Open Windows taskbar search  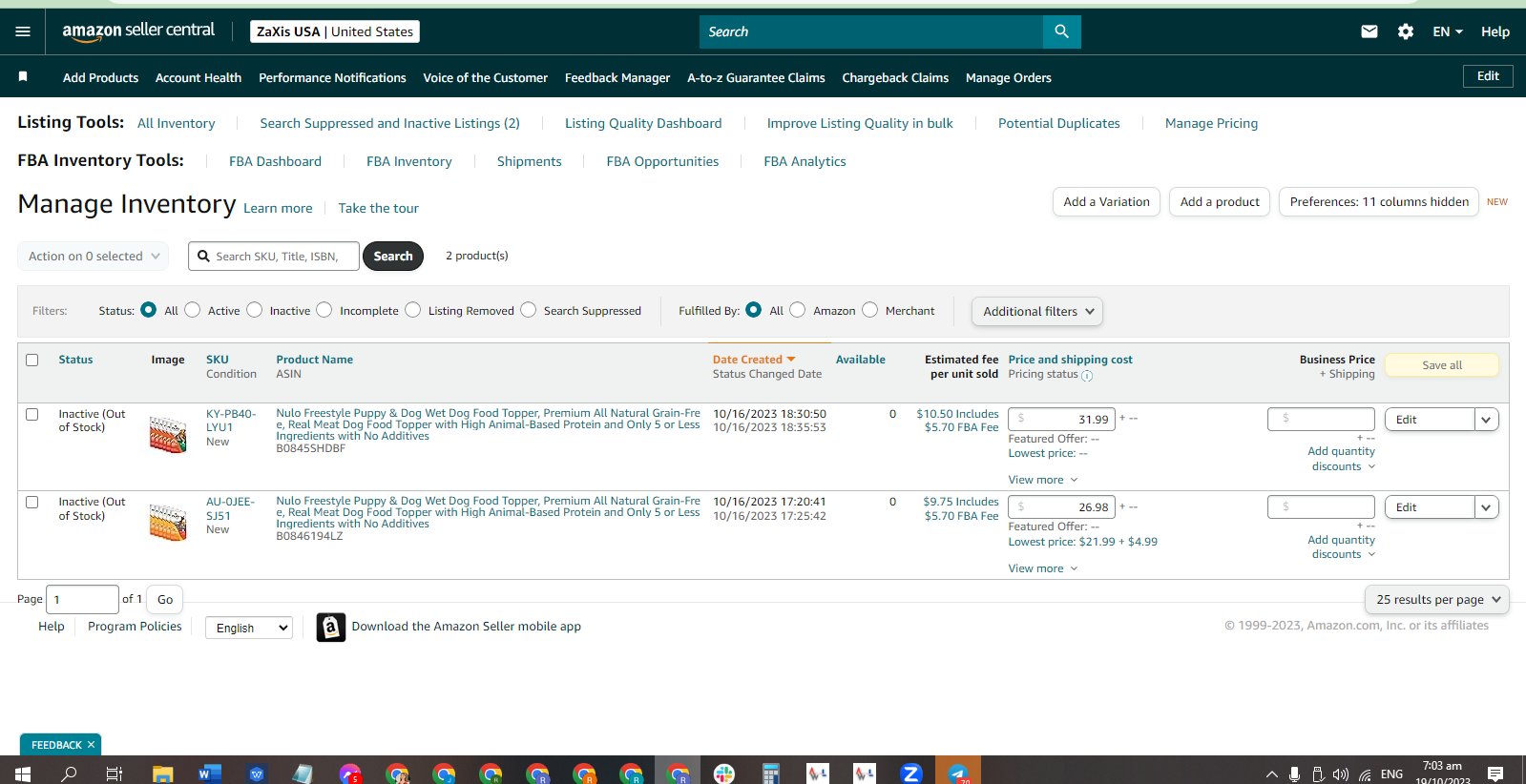click(69, 774)
